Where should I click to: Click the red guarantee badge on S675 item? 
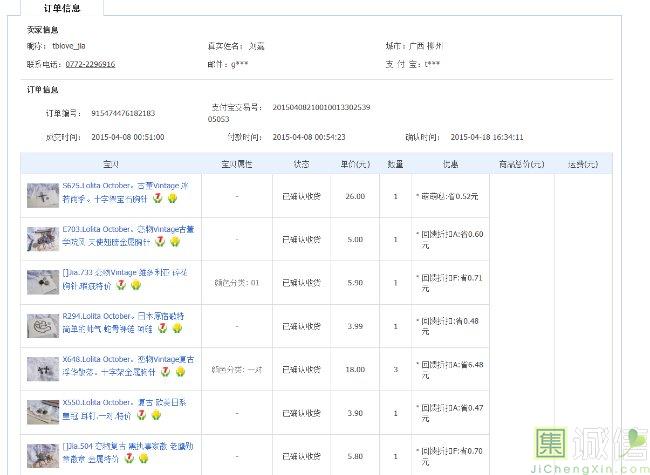tap(157, 199)
